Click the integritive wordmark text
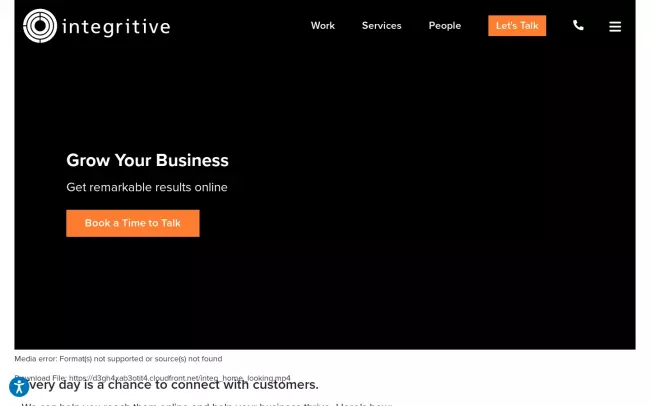650x406 pixels. coord(116,27)
